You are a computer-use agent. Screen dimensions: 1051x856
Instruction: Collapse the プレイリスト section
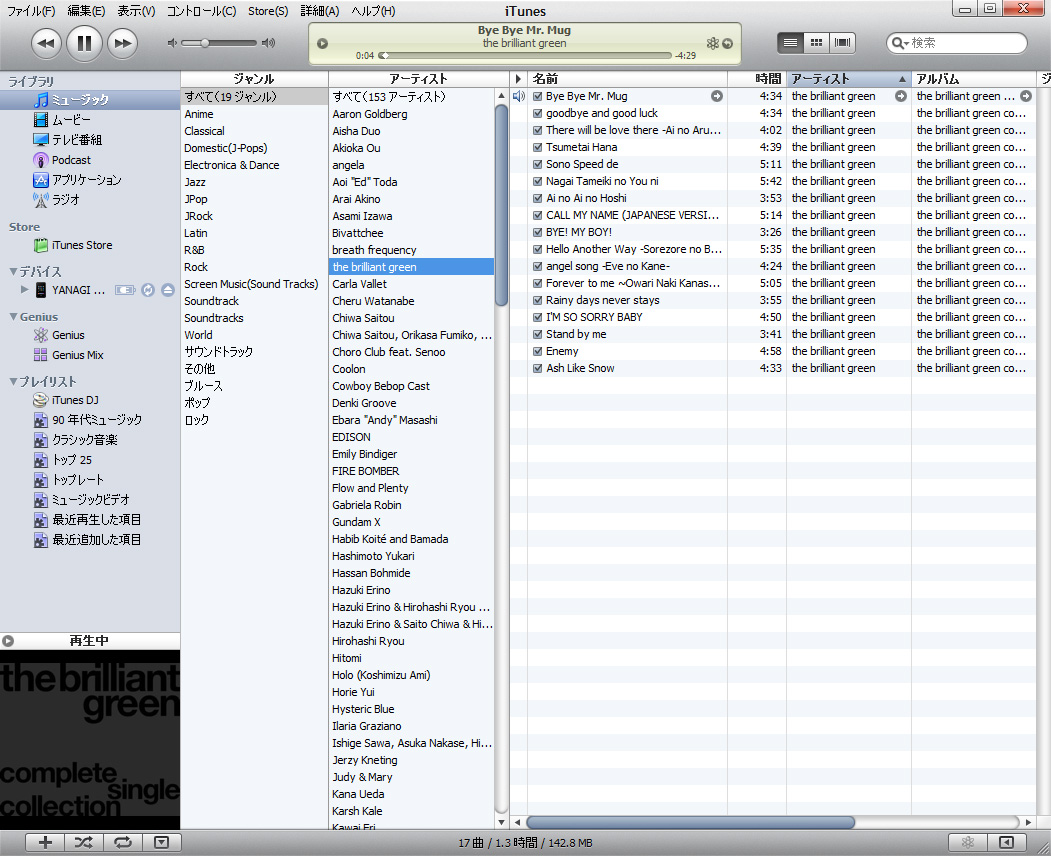[13, 381]
